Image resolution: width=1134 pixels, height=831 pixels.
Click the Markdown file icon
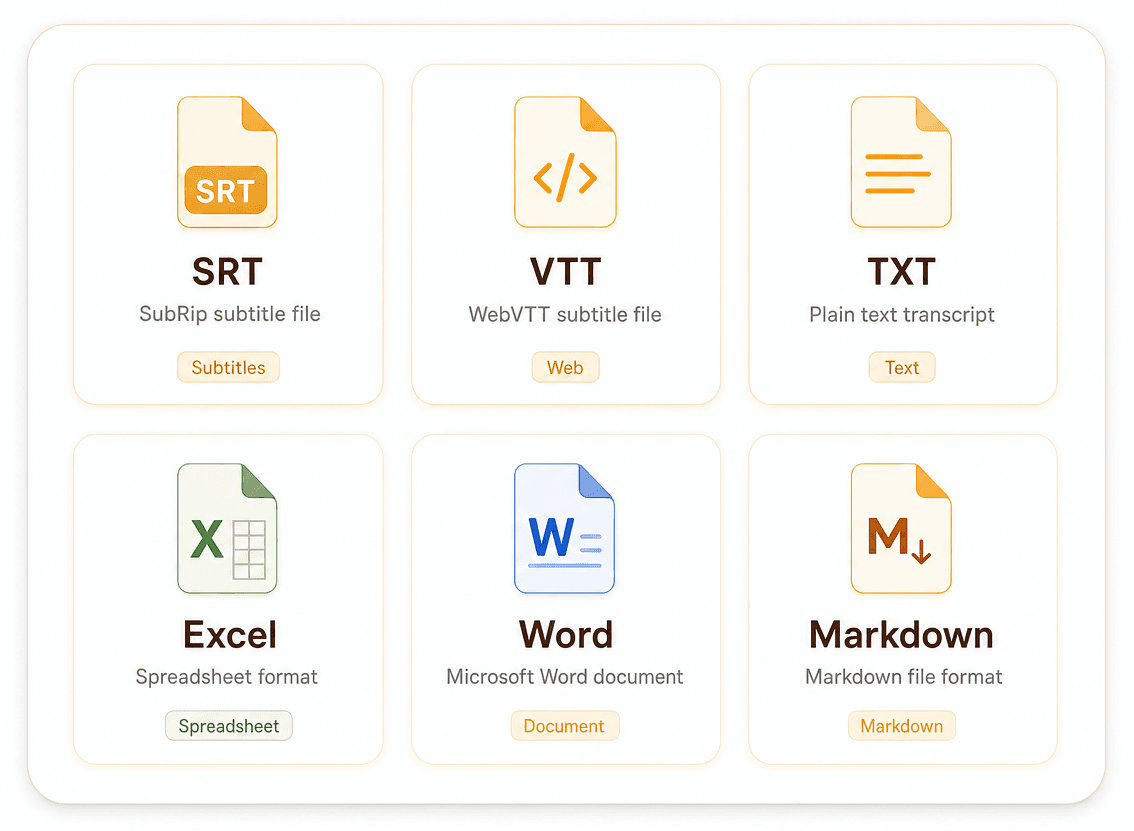901,529
